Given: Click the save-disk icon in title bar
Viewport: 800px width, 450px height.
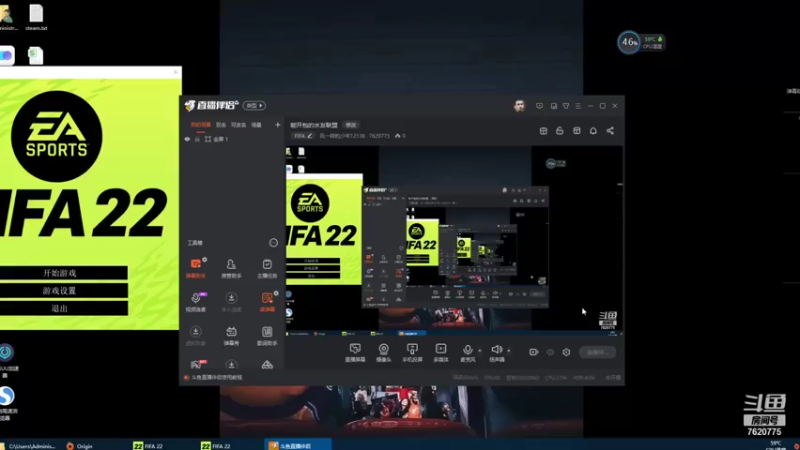Looking at the screenshot, I should point(554,106).
